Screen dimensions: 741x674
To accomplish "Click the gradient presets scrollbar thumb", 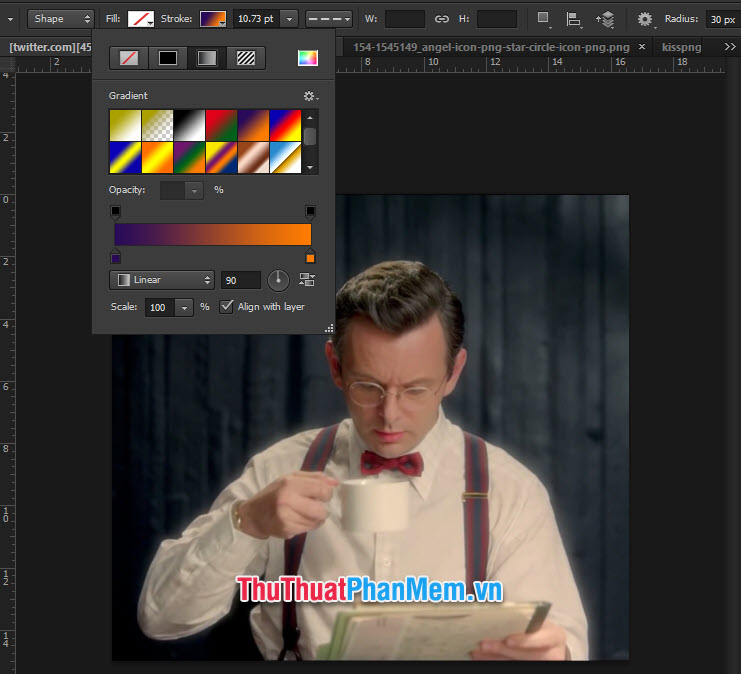I will (x=310, y=137).
